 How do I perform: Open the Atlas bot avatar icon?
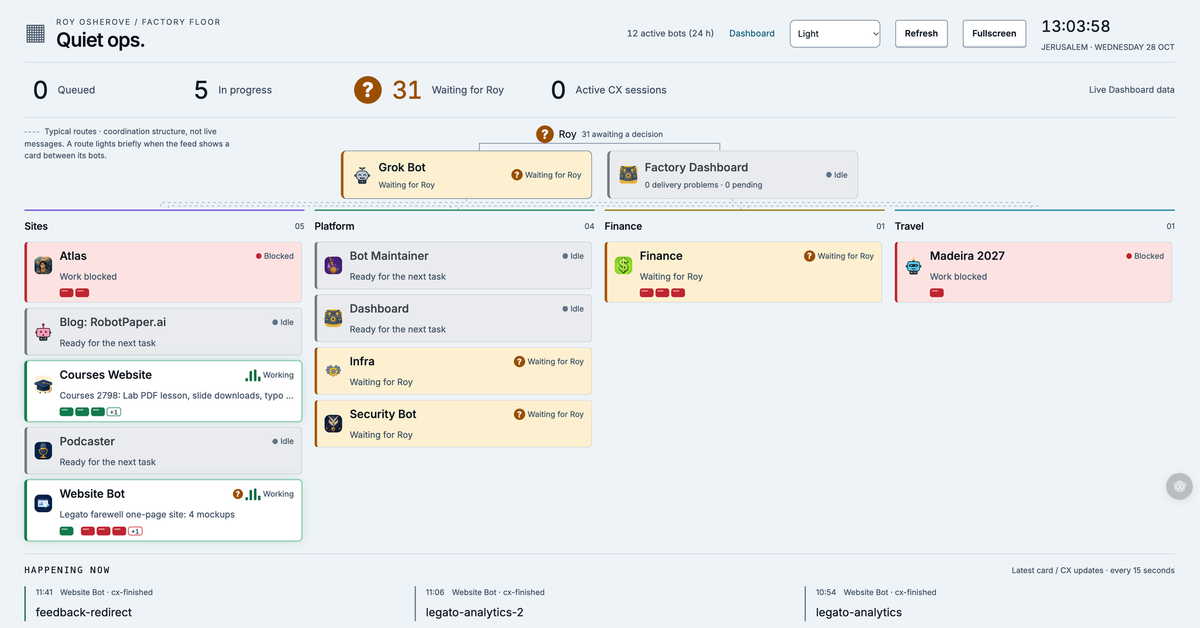43,265
